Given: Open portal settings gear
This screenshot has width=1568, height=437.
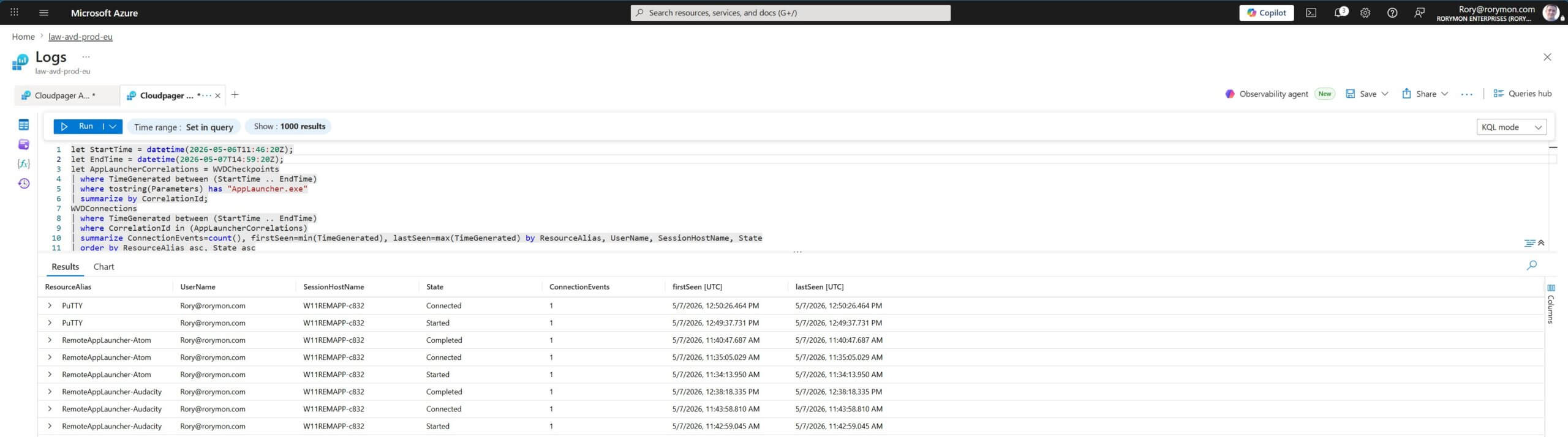Looking at the screenshot, I should tap(1365, 12).
